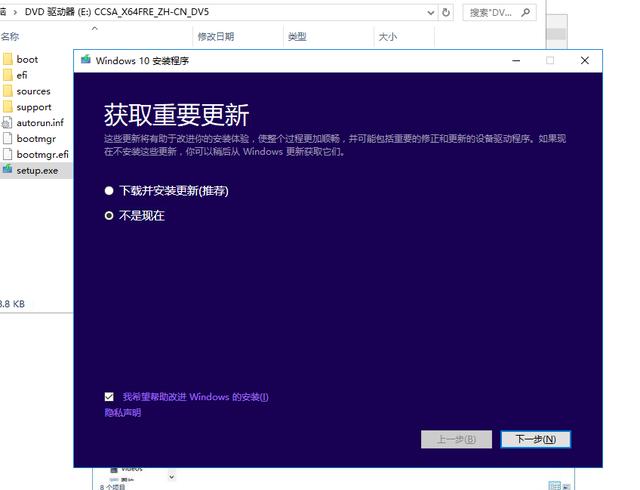Click the magnifier icon in the search box

click(526, 13)
